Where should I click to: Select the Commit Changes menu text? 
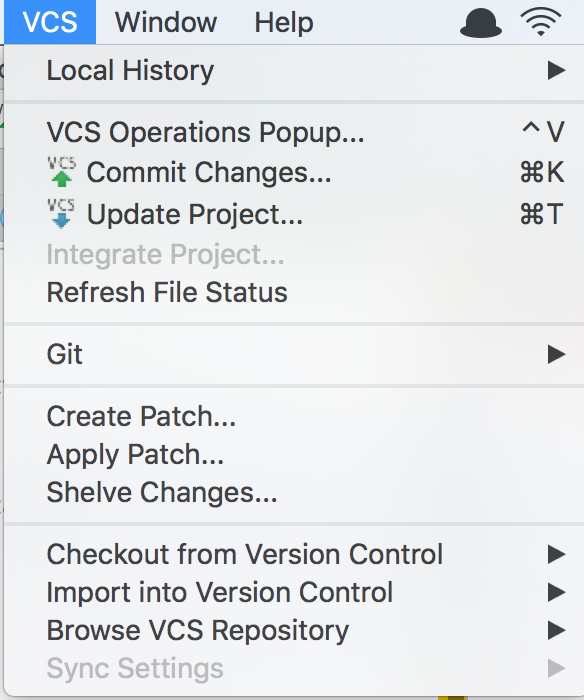209,172
